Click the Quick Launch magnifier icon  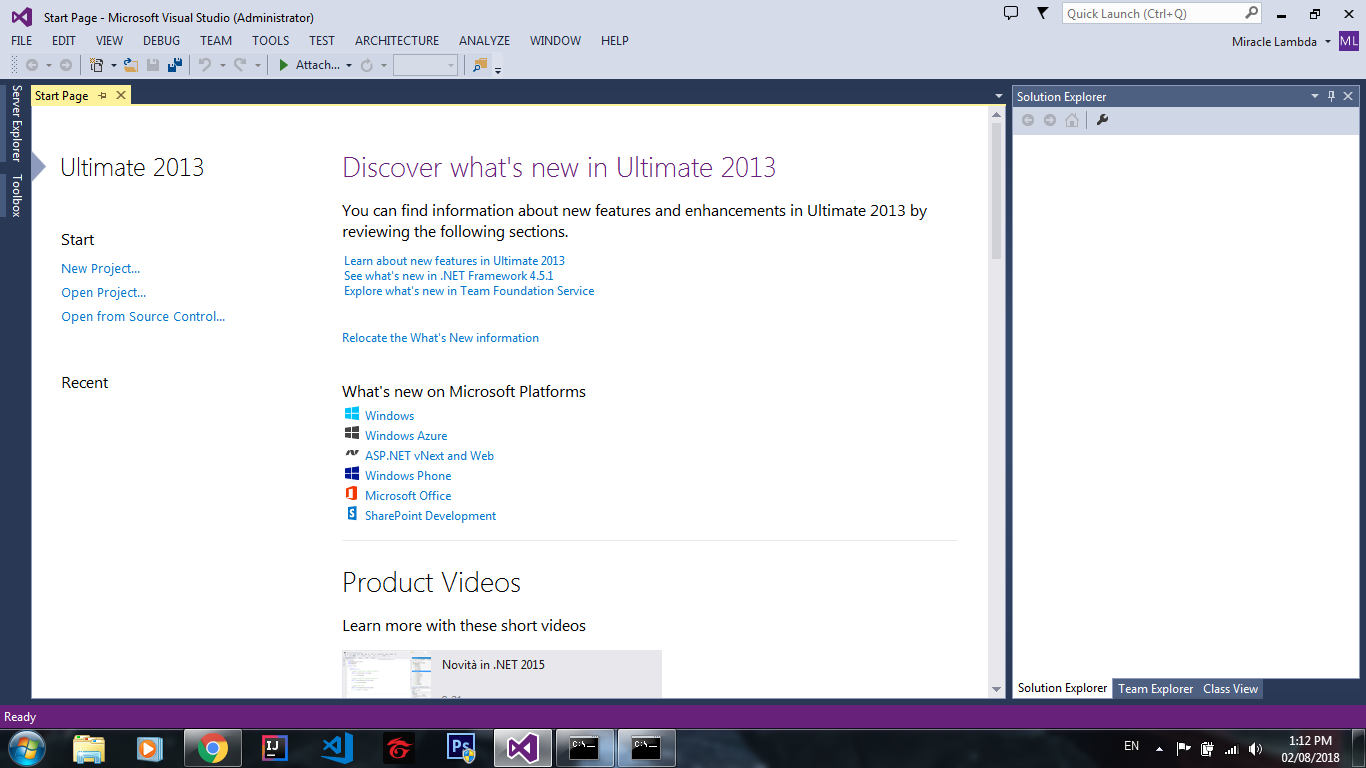point(1252,13)
